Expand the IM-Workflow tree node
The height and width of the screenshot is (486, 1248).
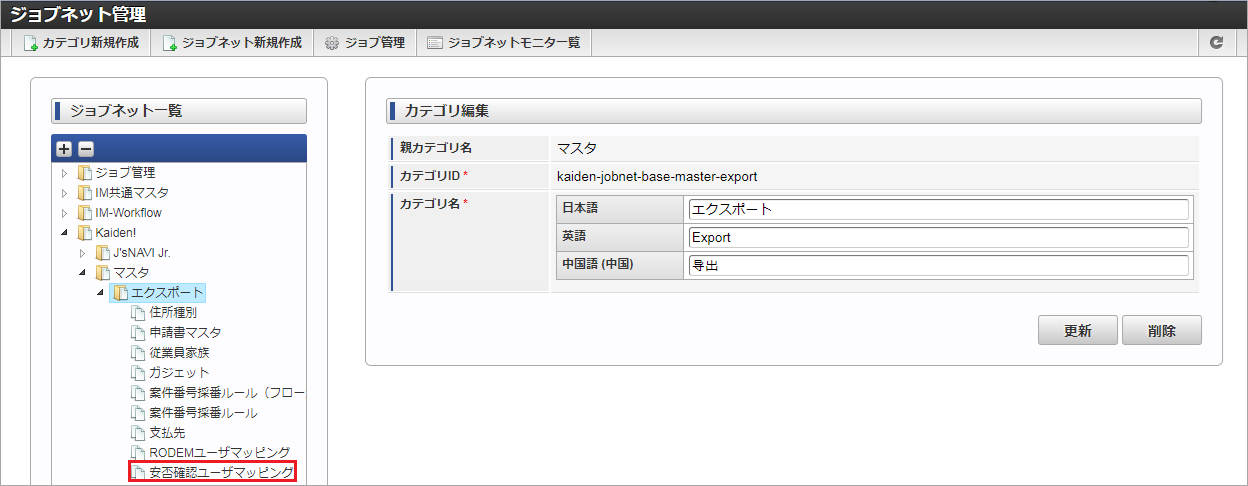point(66,213)
